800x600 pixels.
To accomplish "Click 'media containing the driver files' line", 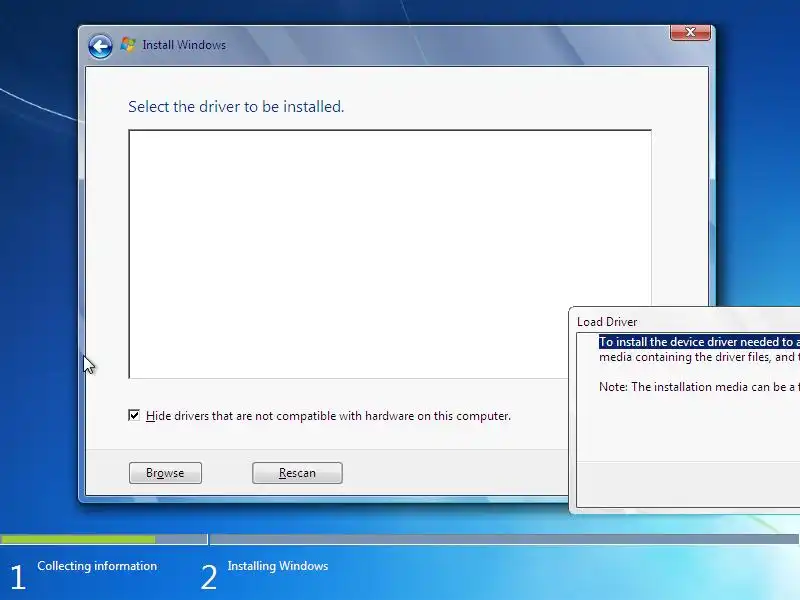I will (699, 357).
